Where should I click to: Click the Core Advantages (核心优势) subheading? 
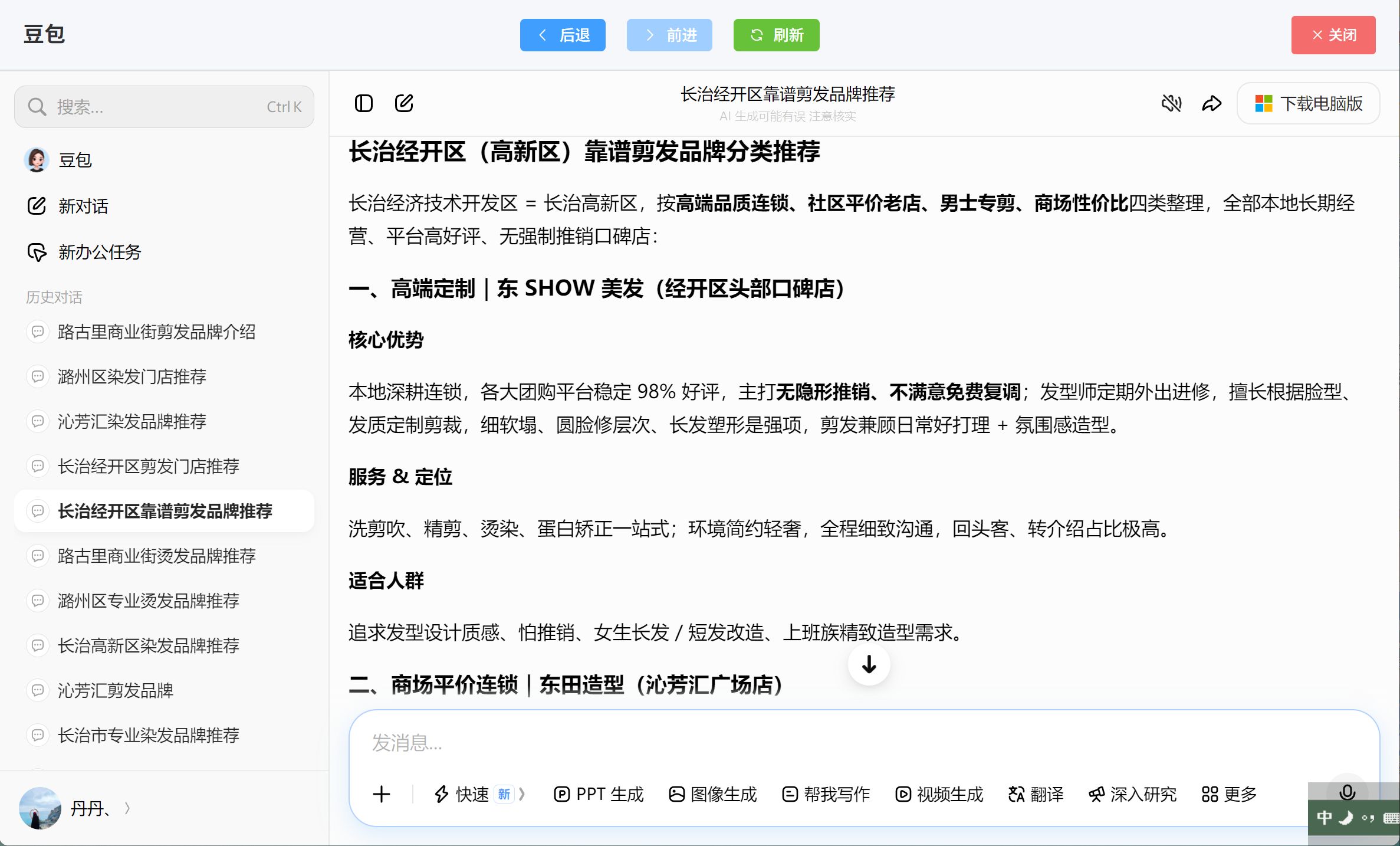click(386, 340)
